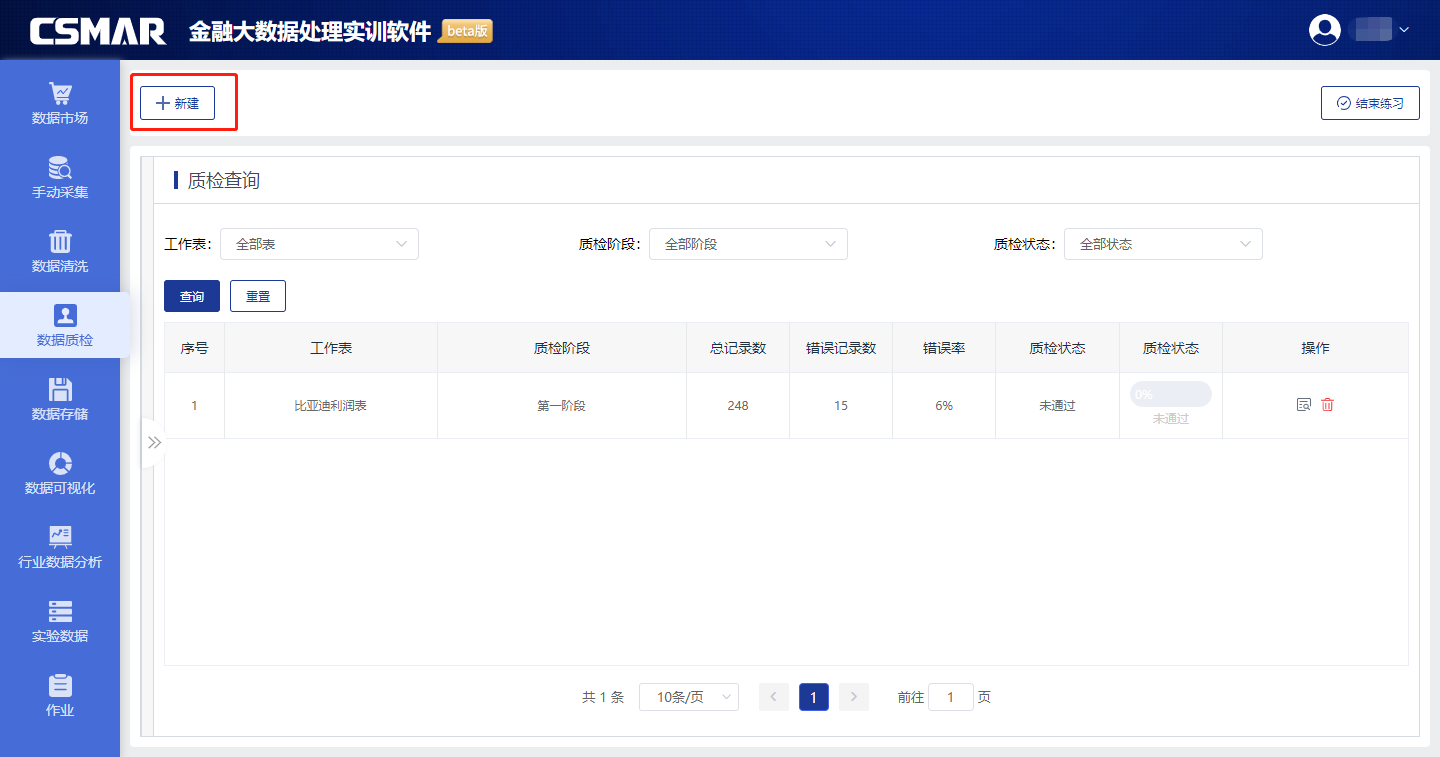Click the 数据可视化 donut chart icon

coord(60,464)
